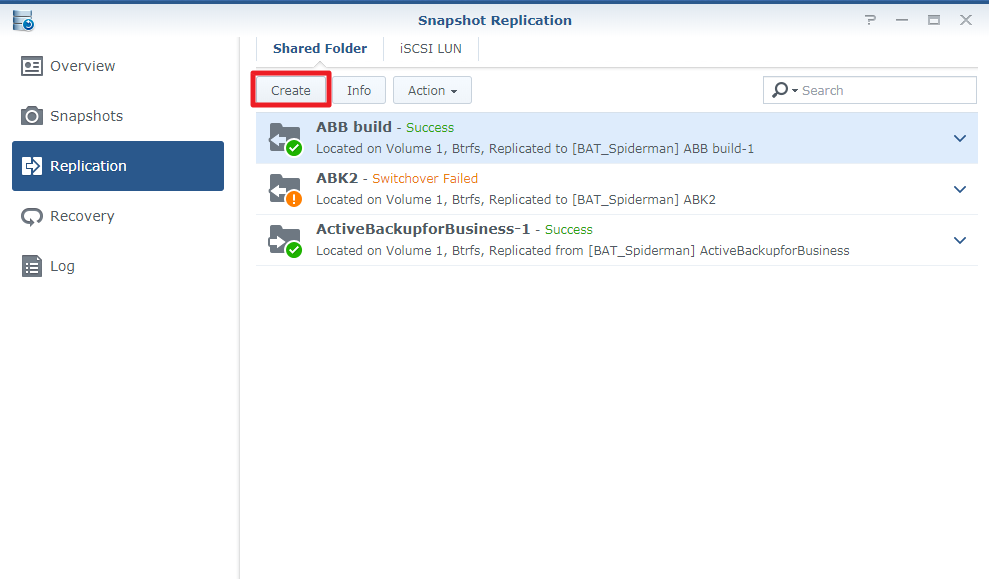
Task: Open the help question mark
Action: tap(870, 20)
